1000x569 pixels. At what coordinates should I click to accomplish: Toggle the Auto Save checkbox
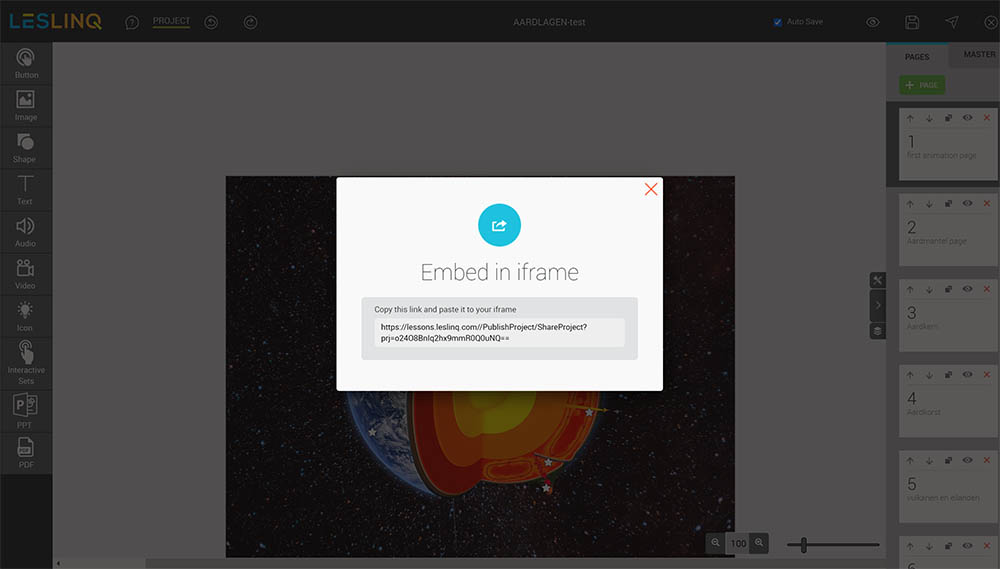pos(777,22)
